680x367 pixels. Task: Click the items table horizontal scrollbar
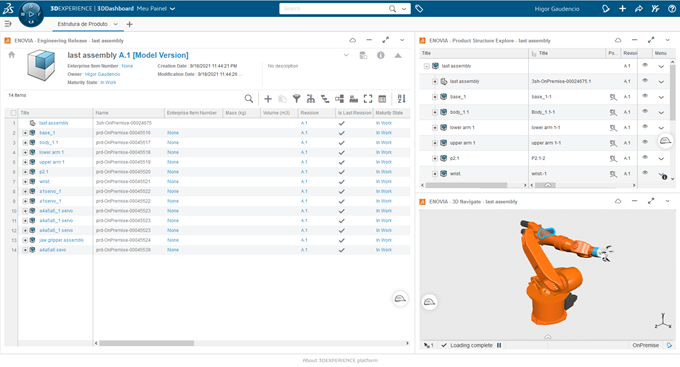coord(147,343)
